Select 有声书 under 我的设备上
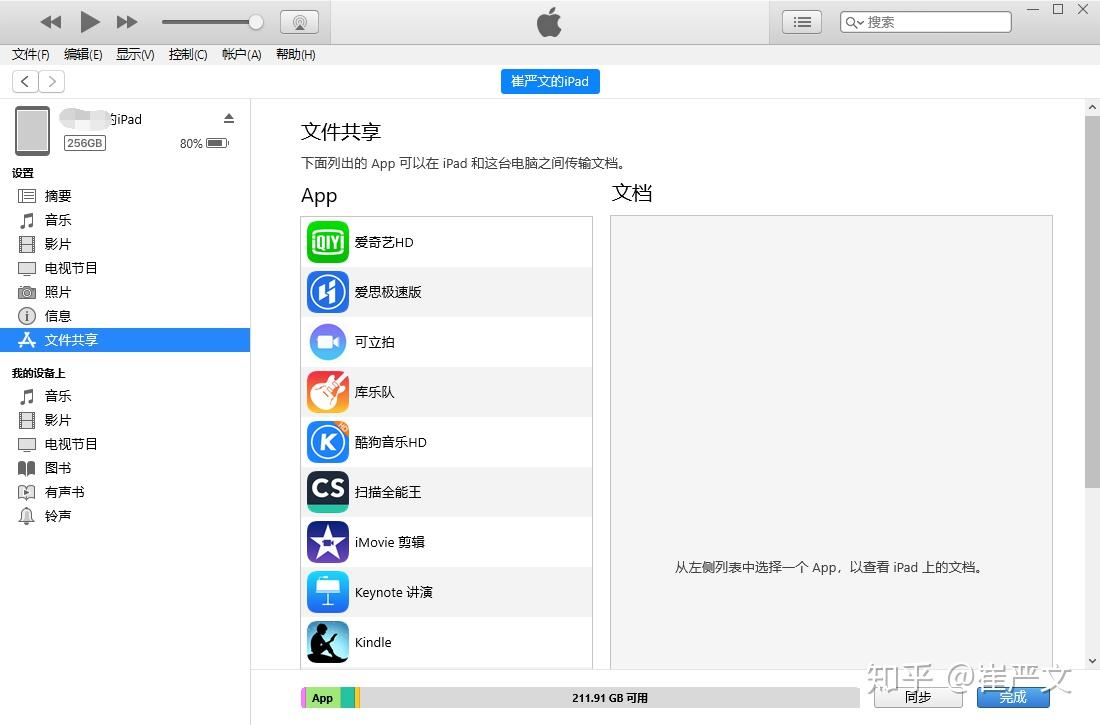This screenshot has height=725, width=1100. [x=125, y=492]
